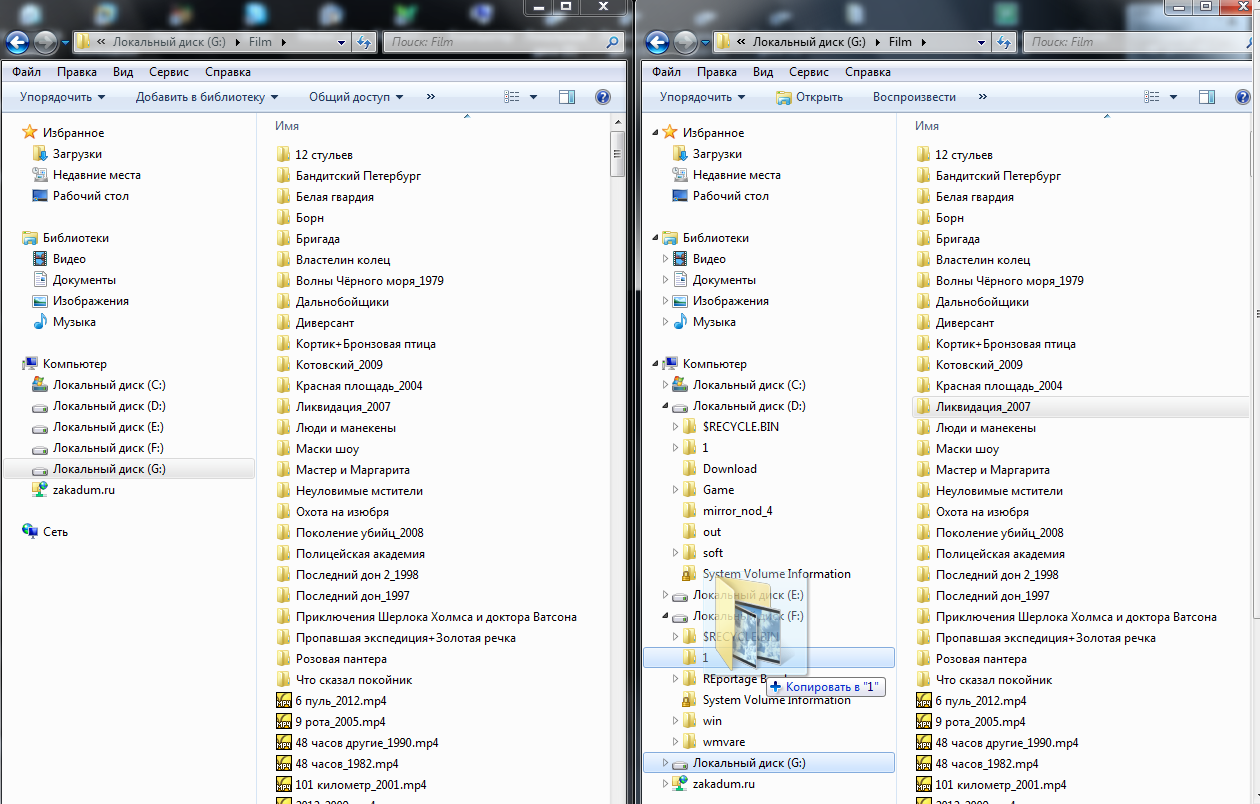Open zakadum.ru in left window sidebar

point(84,490)
